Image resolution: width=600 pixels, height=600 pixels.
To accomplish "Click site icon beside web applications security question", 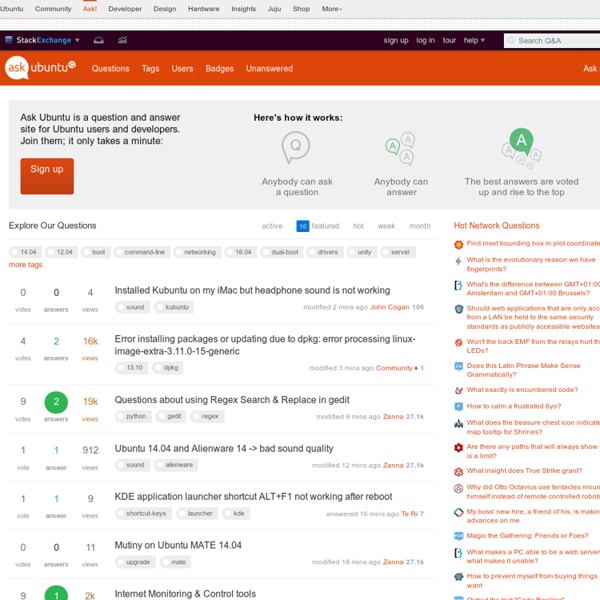I will [458, 309].
